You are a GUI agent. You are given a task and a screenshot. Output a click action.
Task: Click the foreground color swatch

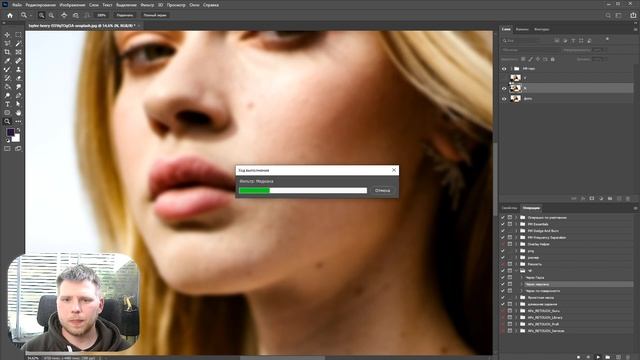(x=10, y=132)
